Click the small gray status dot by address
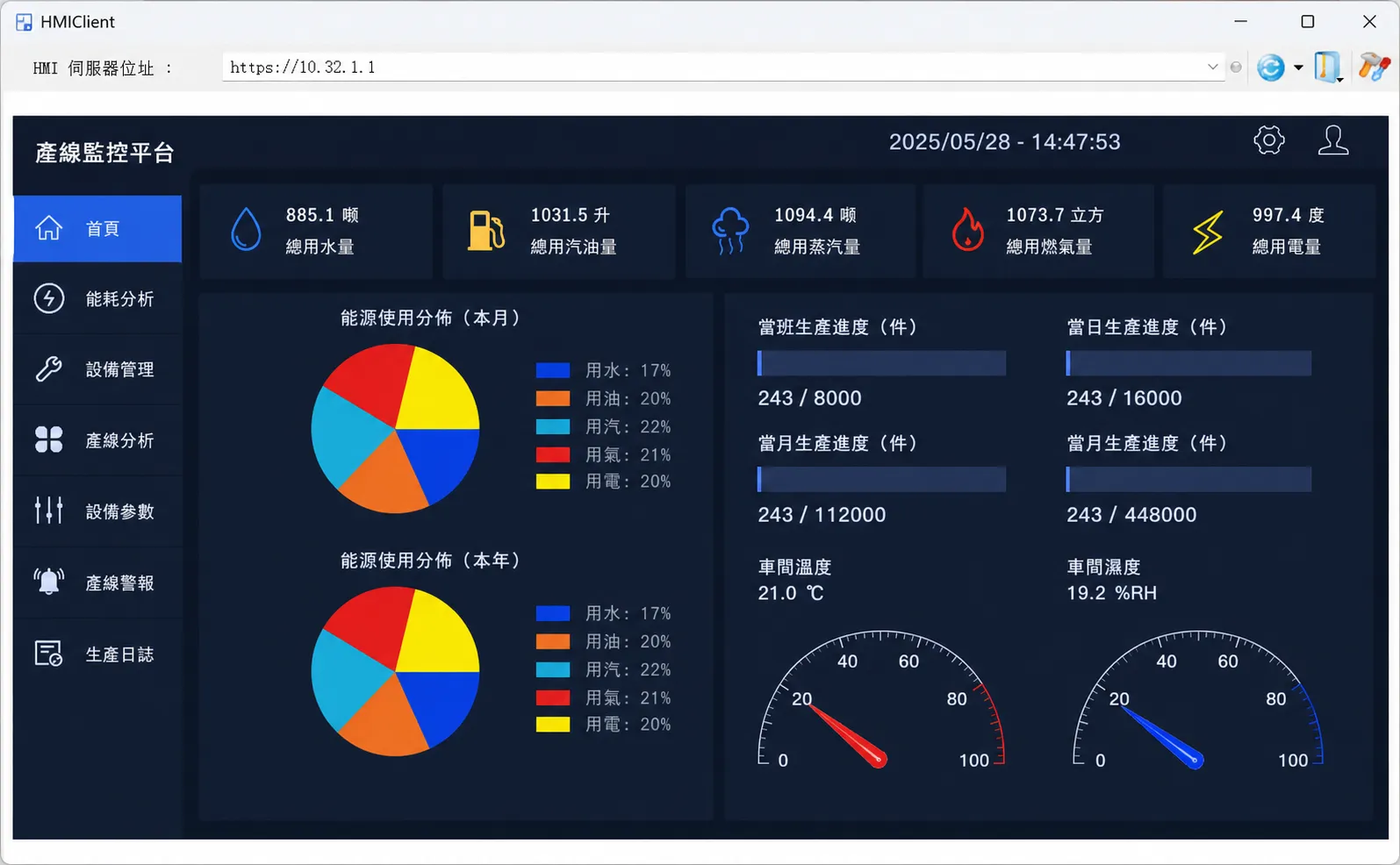Image resolution: width=1400 pixels, height=865 pixels. tap(1236, 68)
